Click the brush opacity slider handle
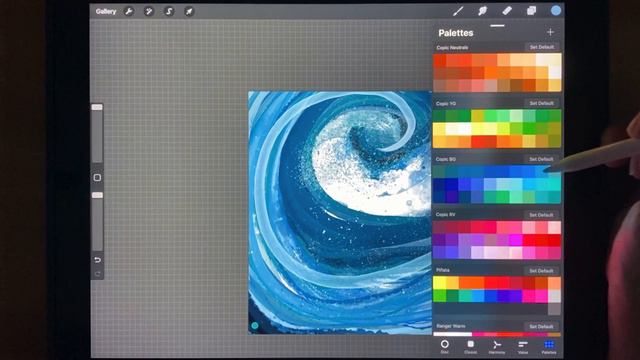Viewport: 640px width, 360px height. [x=97, y=195]
